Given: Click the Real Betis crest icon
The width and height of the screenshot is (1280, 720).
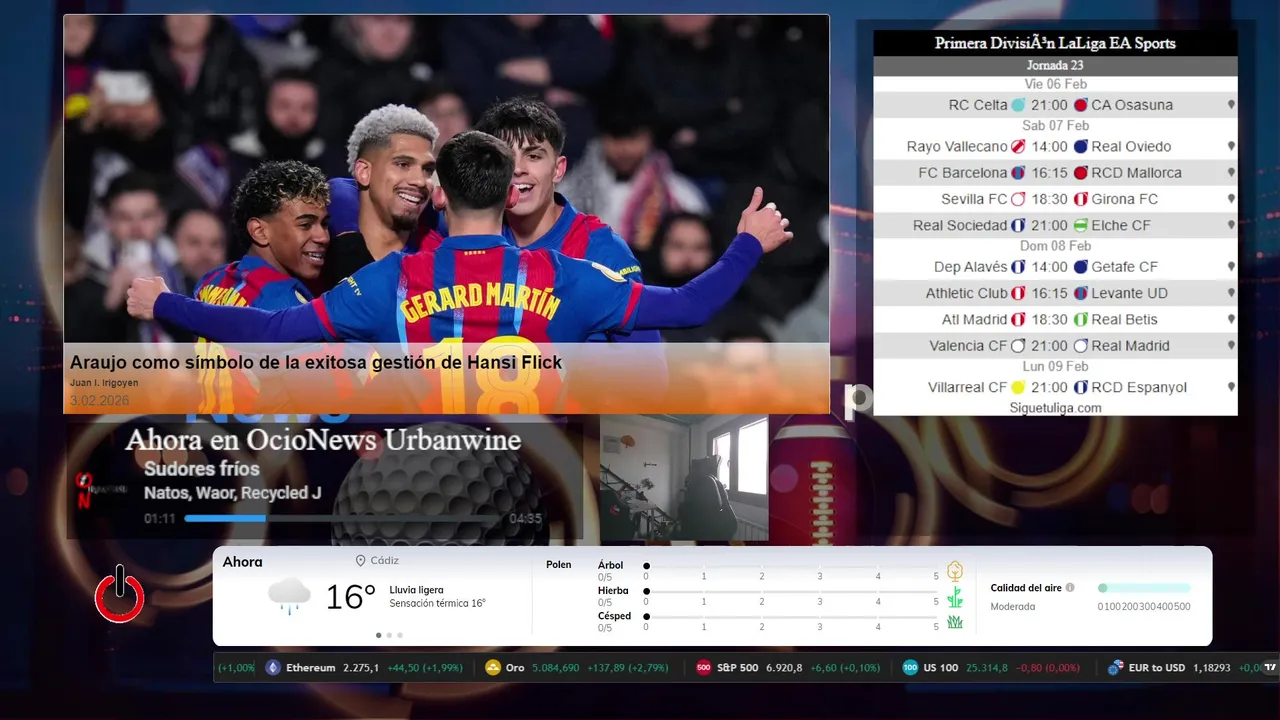Looking at the screenshot, I should 1080,319.
